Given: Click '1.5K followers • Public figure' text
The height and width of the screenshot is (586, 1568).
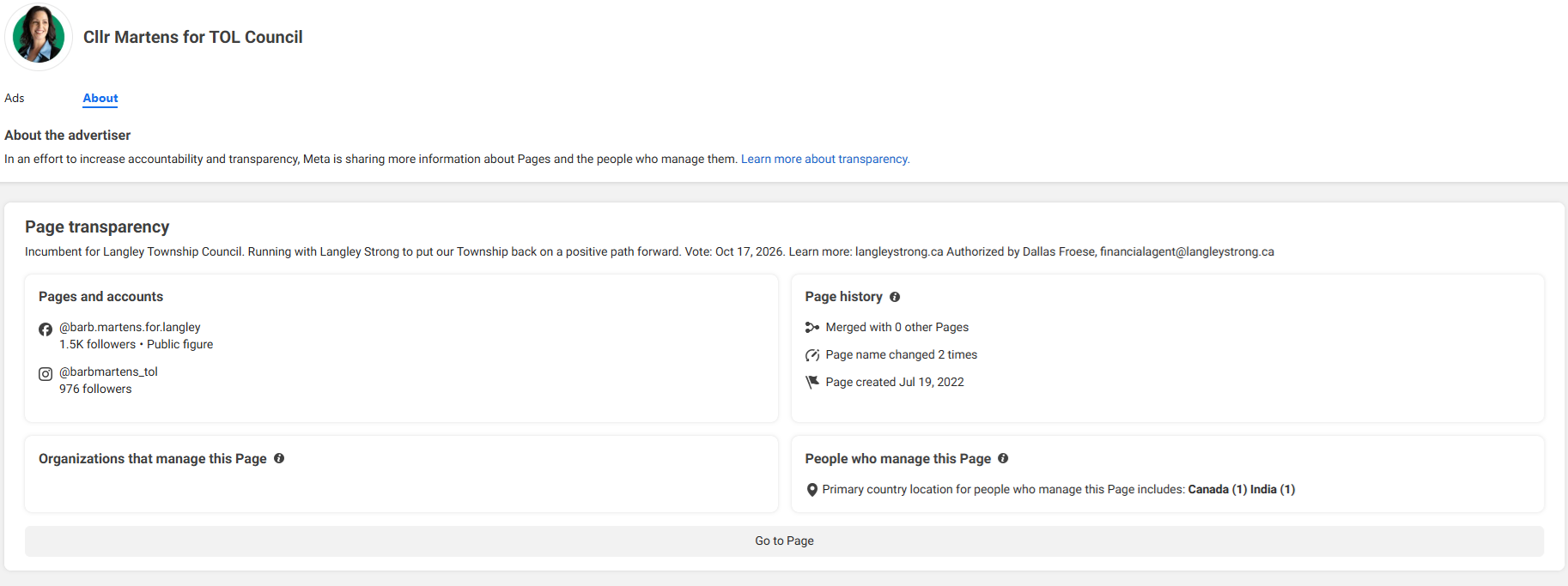Looking at the screenshot, I should 136,344.
